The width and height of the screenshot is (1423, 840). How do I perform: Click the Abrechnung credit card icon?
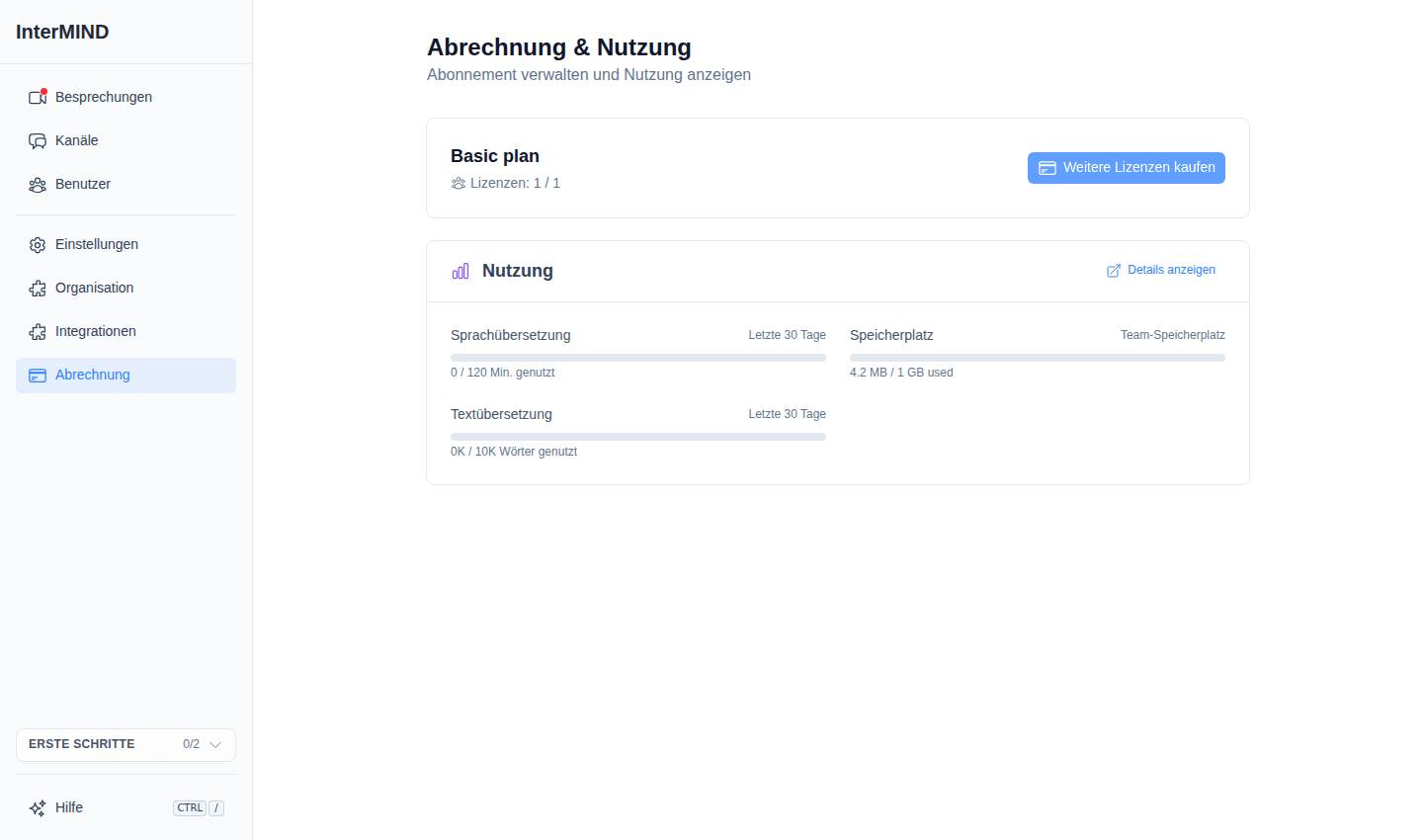pos(38,375)
